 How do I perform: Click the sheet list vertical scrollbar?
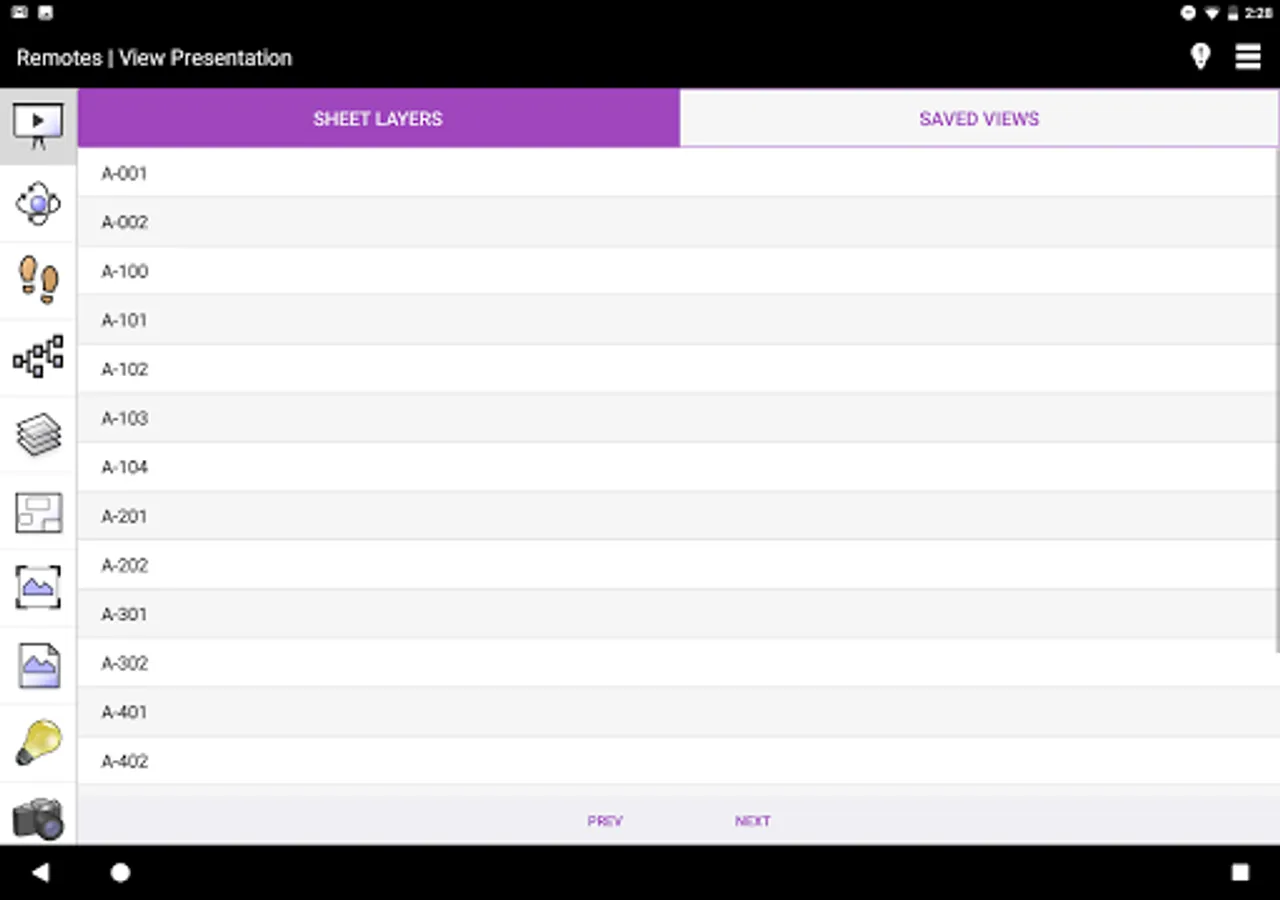(1277, 400)
